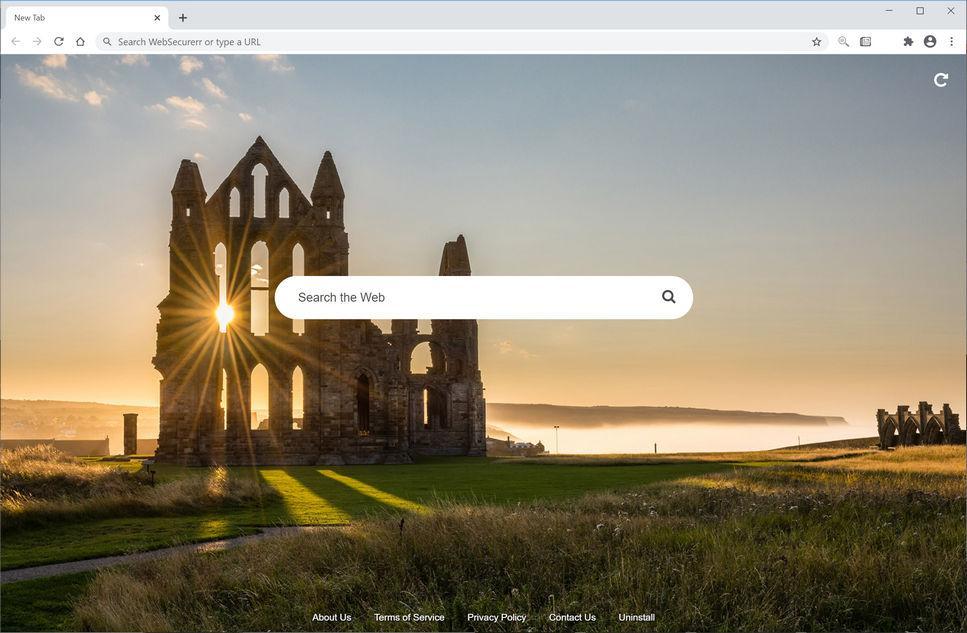
Task: Minimize the browser window
Action: 889,10
